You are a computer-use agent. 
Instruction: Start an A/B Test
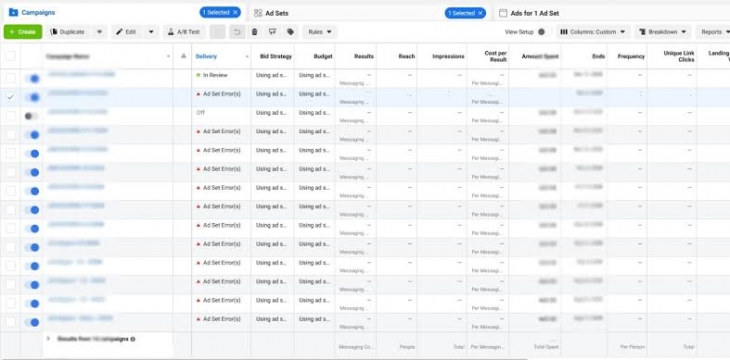point(184,32)
